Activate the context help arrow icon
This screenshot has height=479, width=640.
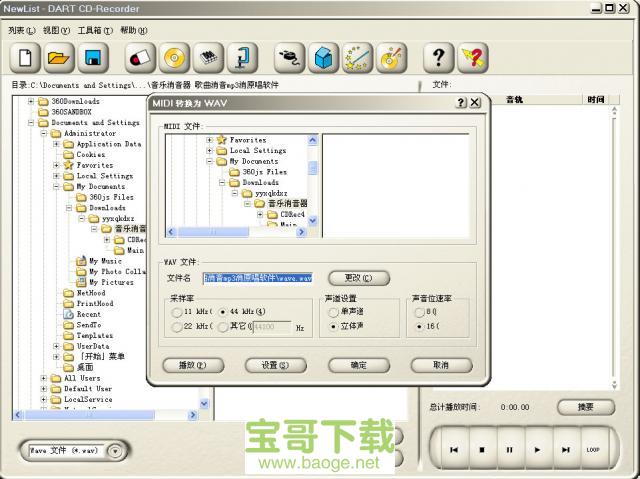(x=473, y=58)
